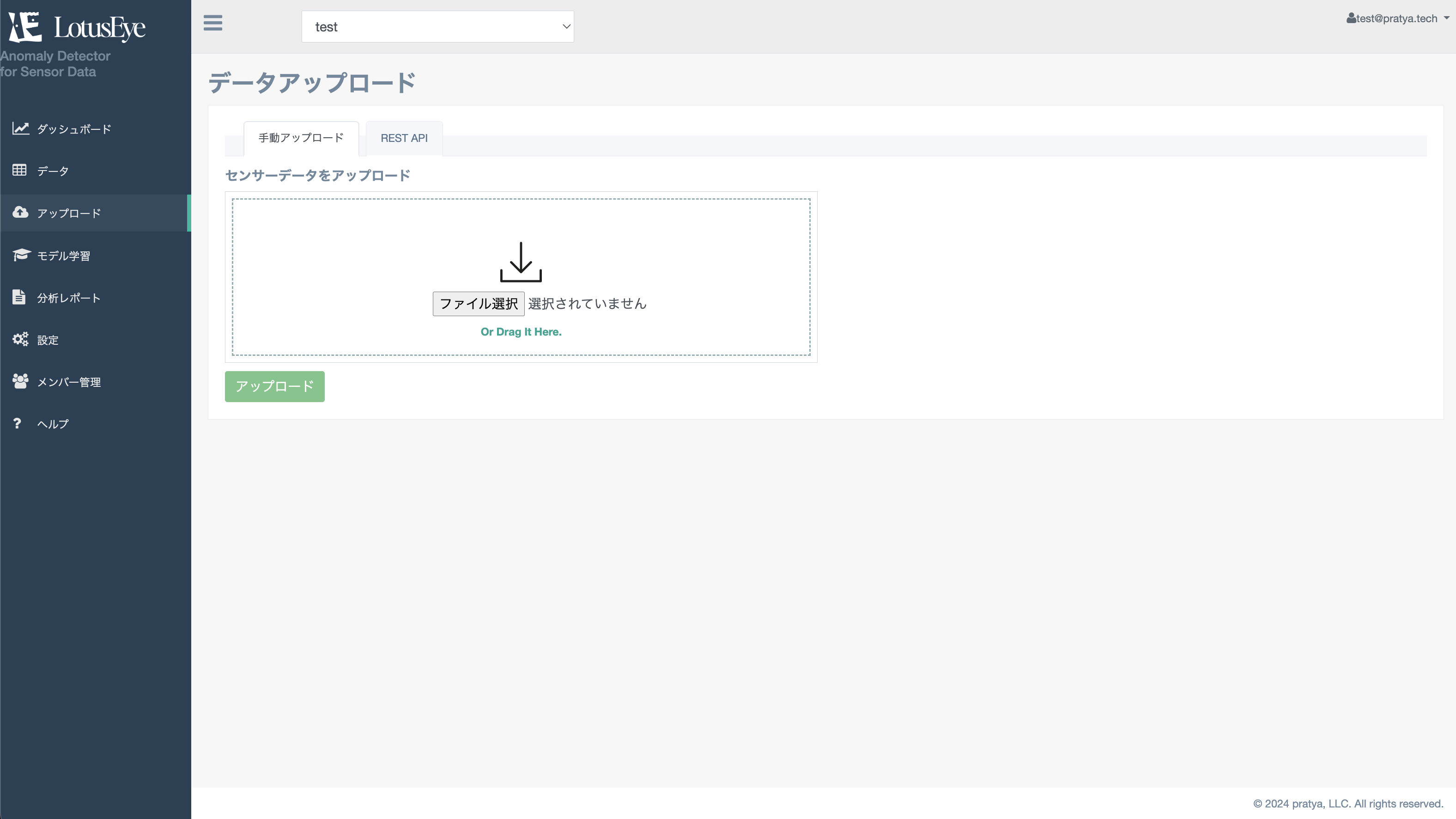
Task: Switch to the 手動アップロード tab
Action: tap(301, 138)
